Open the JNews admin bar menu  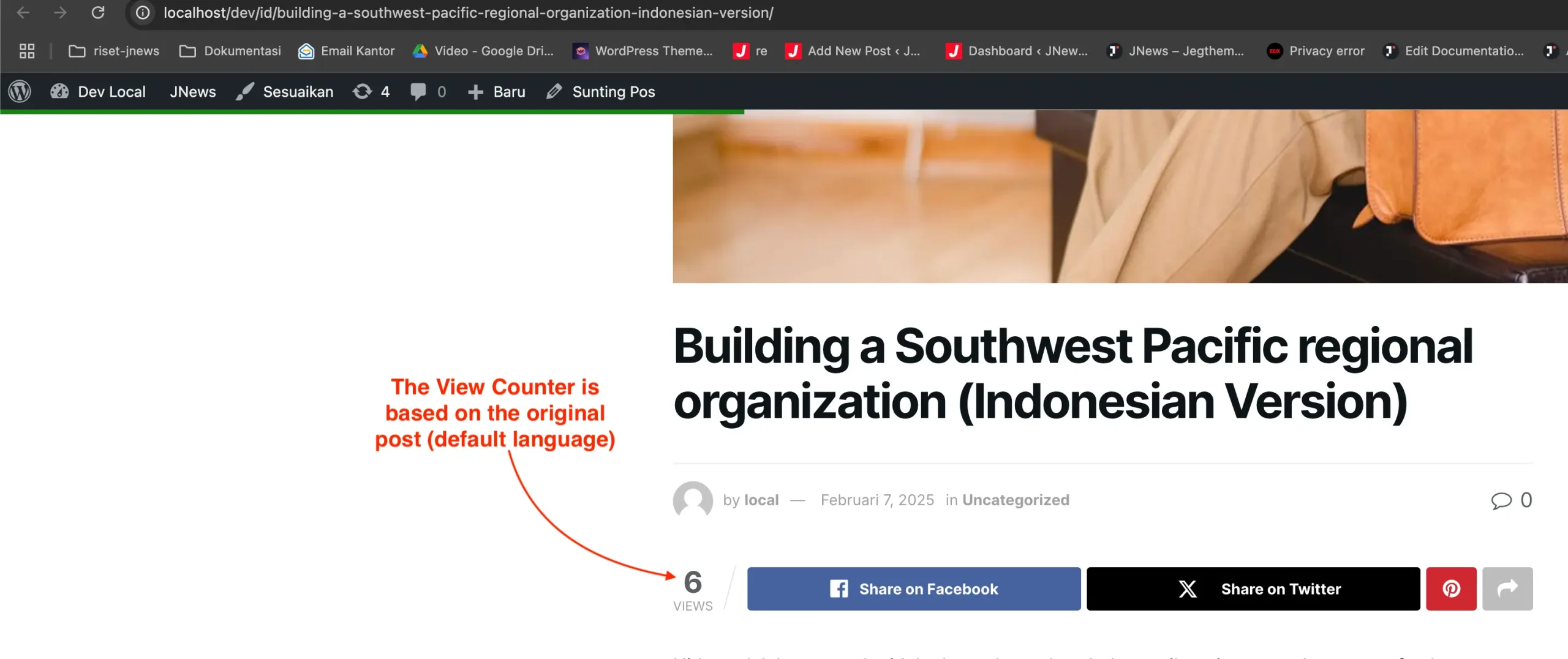(x=193, y=91)
